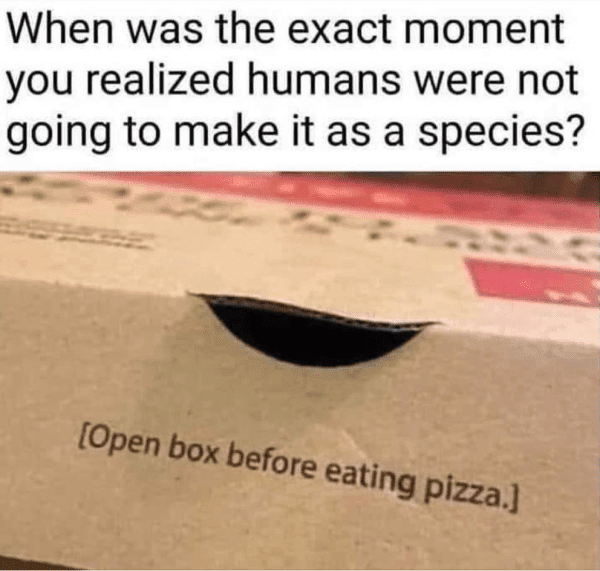This screenshot has width=600, height=571.
Task: Click the word 'box' printed on the cardboard
Action: click(193, 449)
